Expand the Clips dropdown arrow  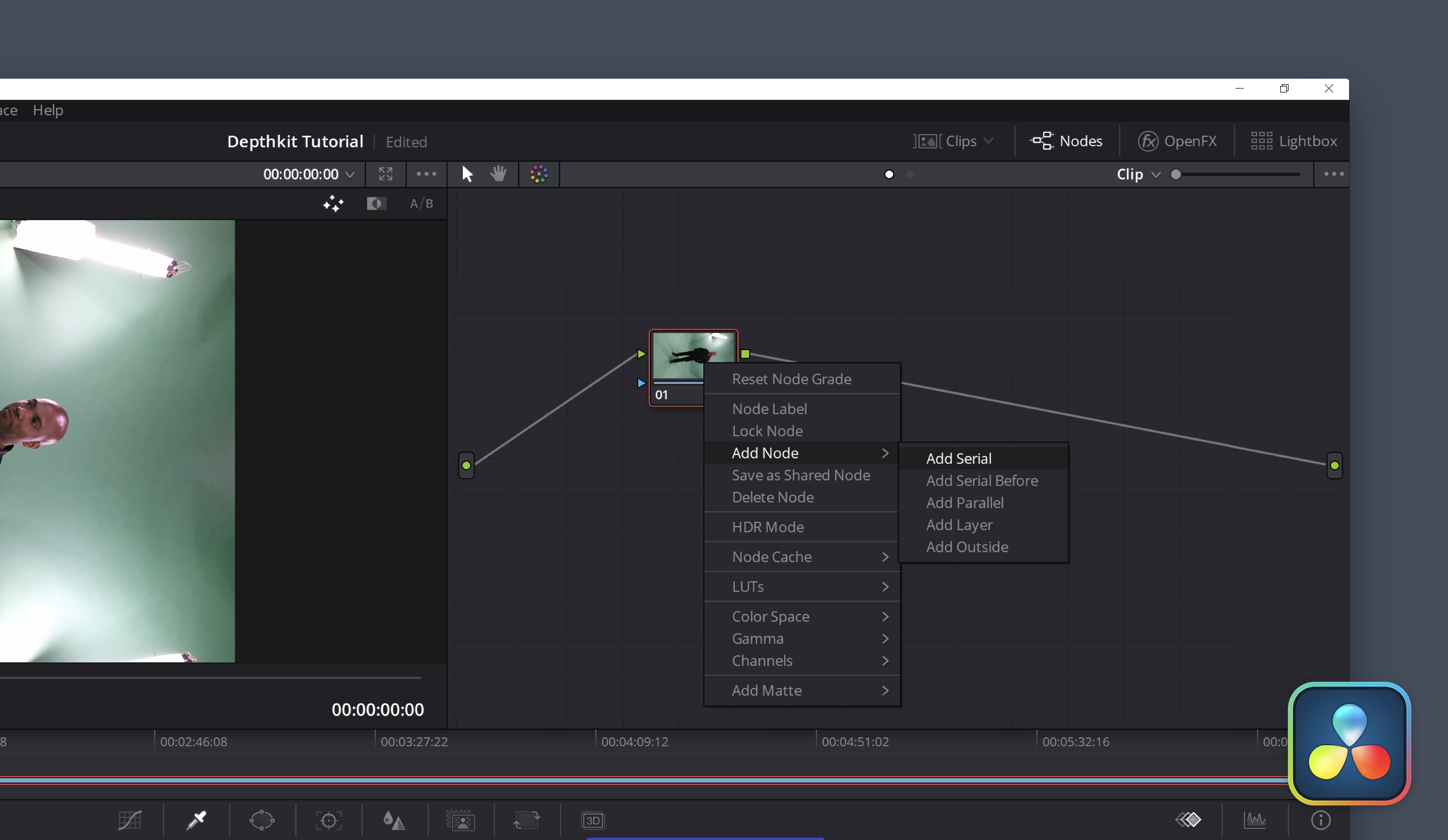[x=988, y=141]
